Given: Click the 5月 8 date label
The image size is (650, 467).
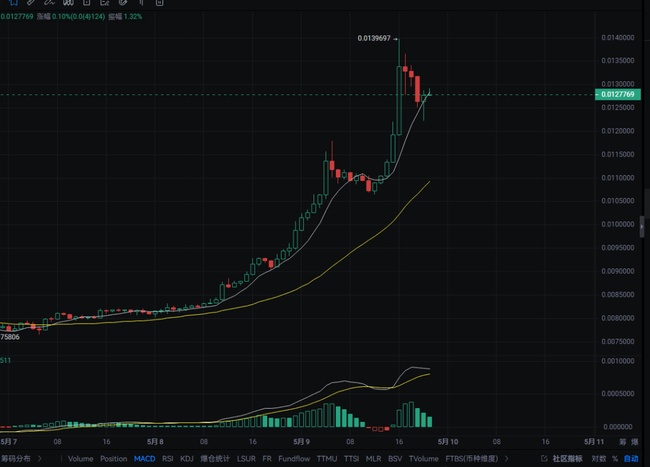Looking at the screenshot, I should 155,442.
